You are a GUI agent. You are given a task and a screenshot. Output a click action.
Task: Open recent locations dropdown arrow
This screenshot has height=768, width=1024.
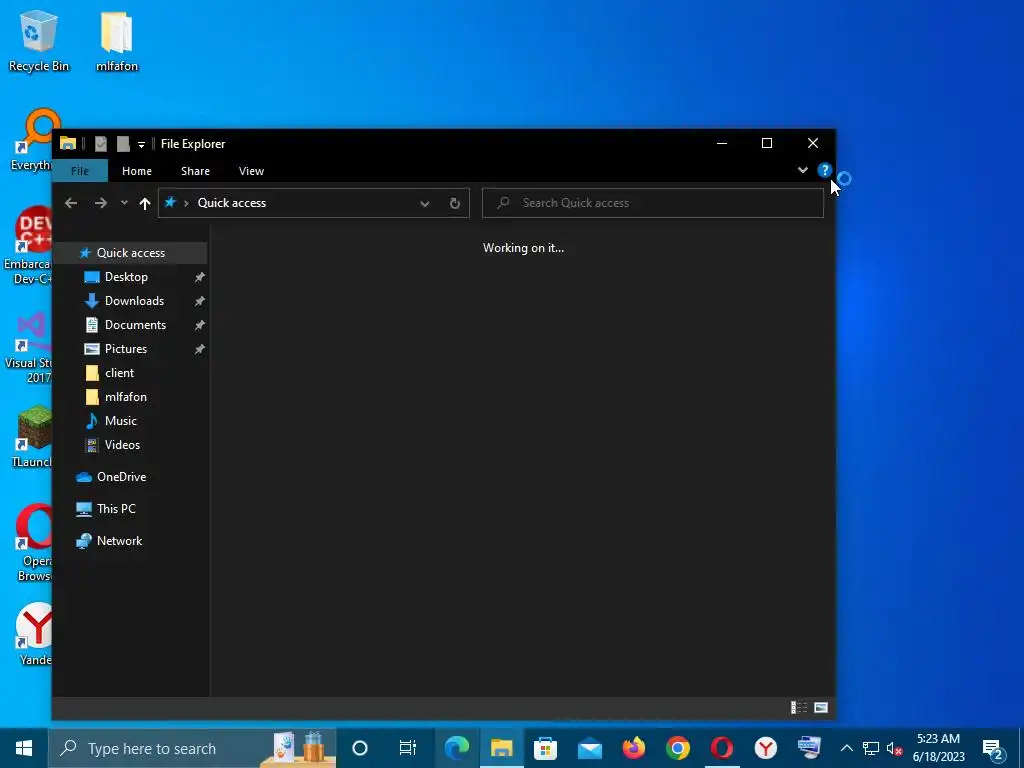[x=124, y=203]
